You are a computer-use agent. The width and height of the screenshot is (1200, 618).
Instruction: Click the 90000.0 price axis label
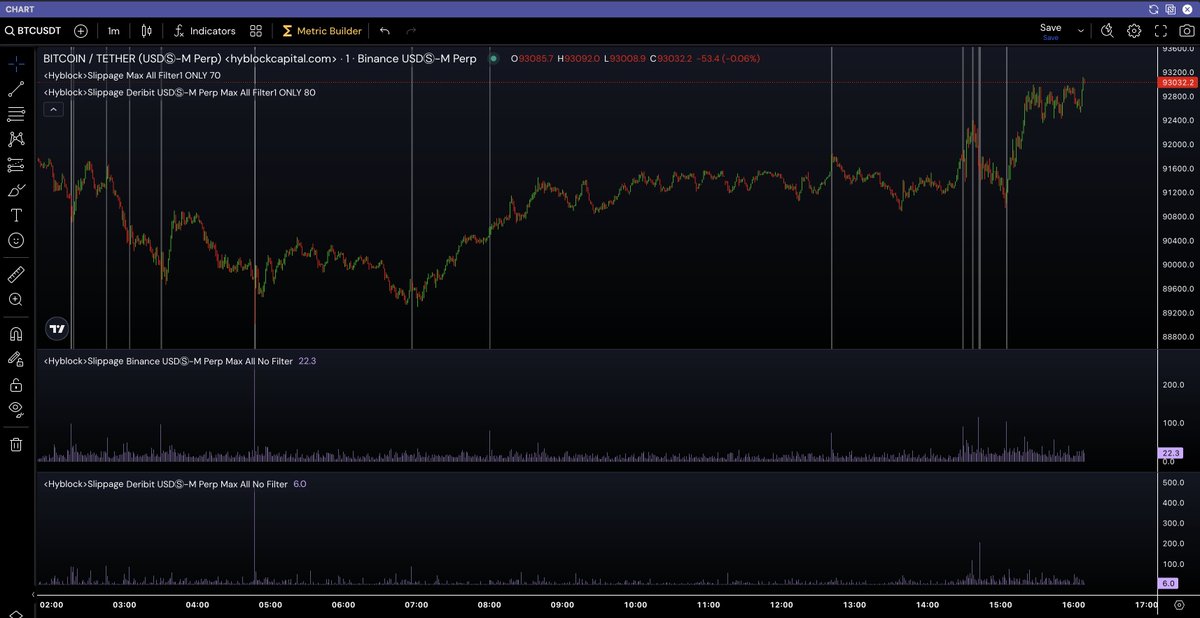[x=1178, y=265]
